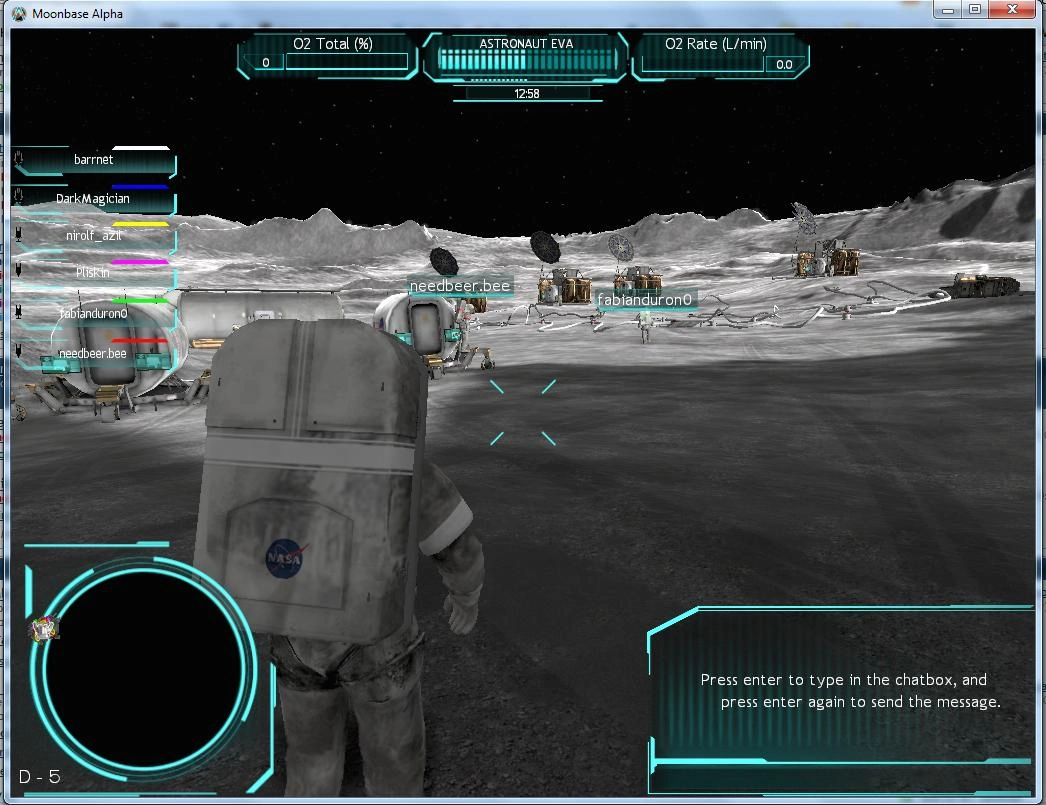Maximize the Moonbase Alpha window
Viewport: 1046px width, 805px height.
click(x=975, y=9)
